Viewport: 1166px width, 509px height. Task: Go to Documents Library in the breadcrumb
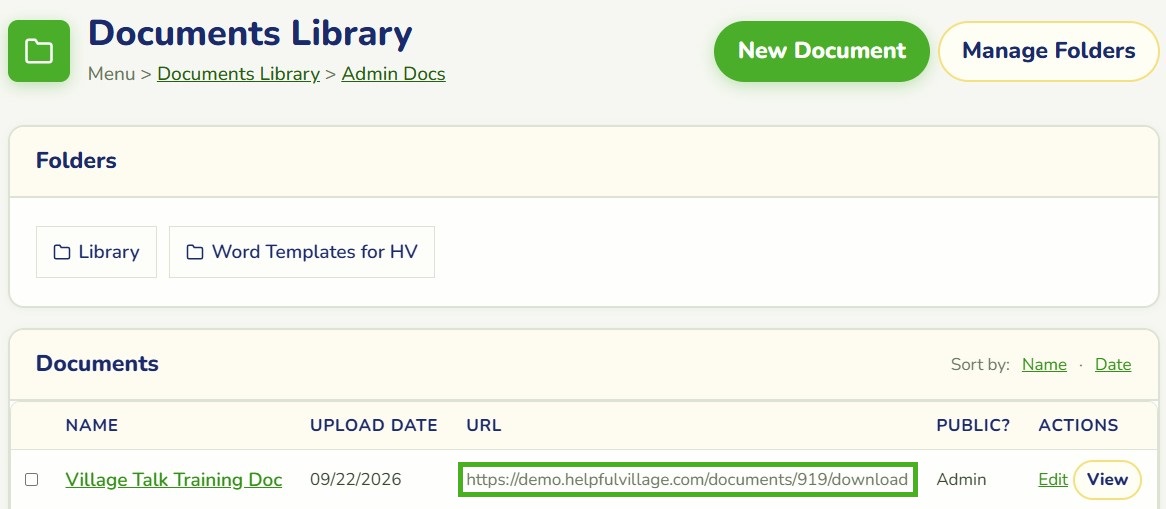239,74
